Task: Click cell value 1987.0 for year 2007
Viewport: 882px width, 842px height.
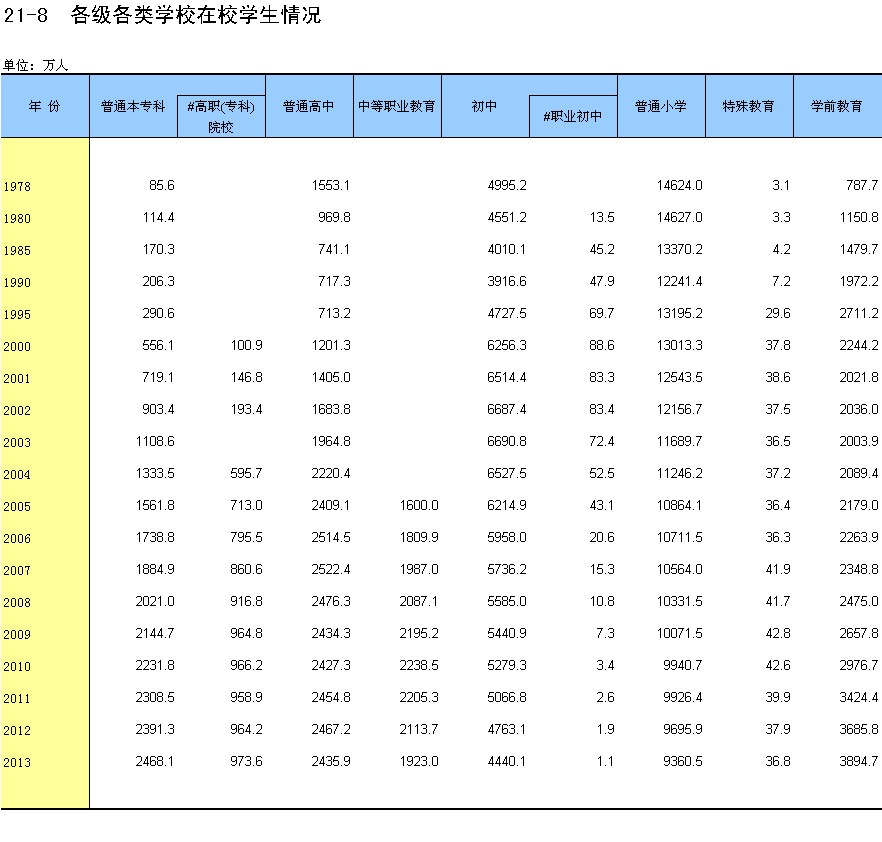Action: pyautogui.click(x=419, y=569)
